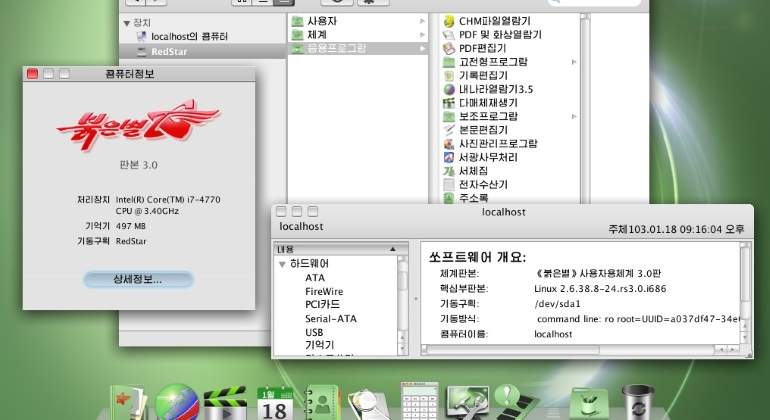Open 기록편집기 from the application list
770x420 pixels.
pyautogui.click(x=475, y=76)
